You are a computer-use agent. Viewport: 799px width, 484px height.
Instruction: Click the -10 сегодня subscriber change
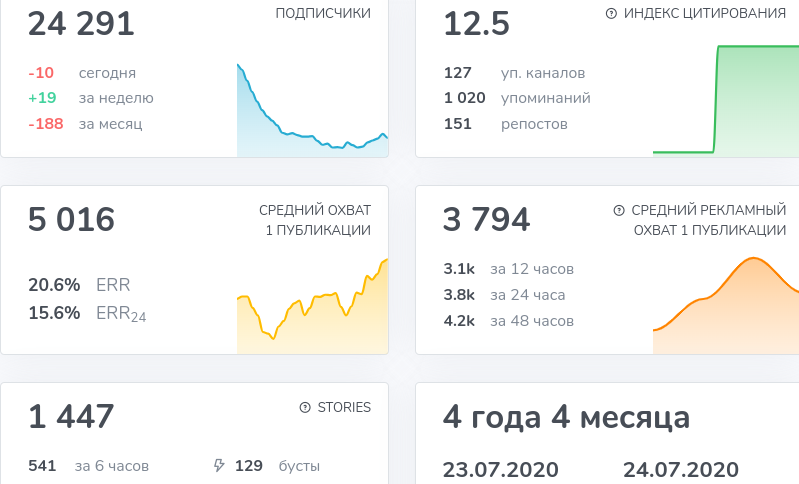82,73
